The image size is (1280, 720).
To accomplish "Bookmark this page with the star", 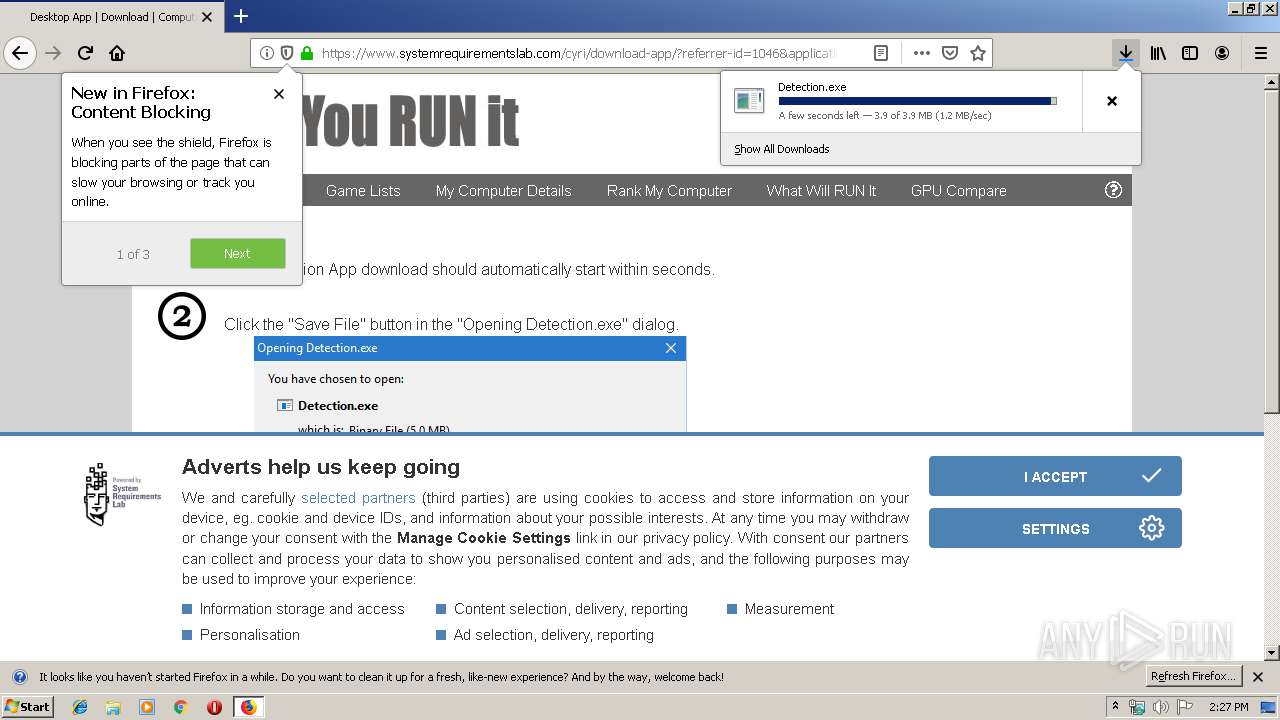I will click(978, 53).
